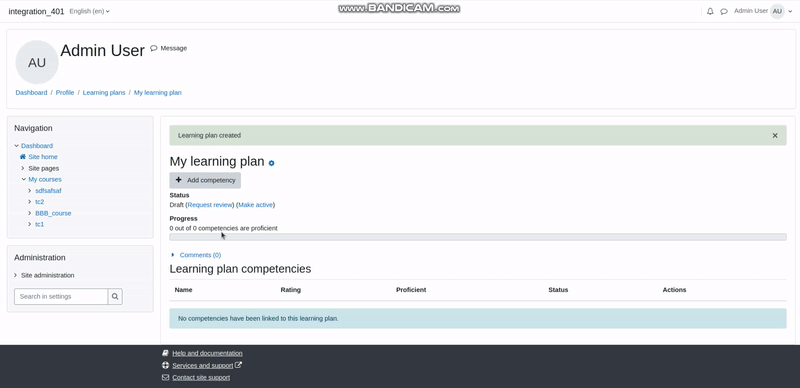
Task: Expand the BBB_course arrow
Action: [30, 213]
